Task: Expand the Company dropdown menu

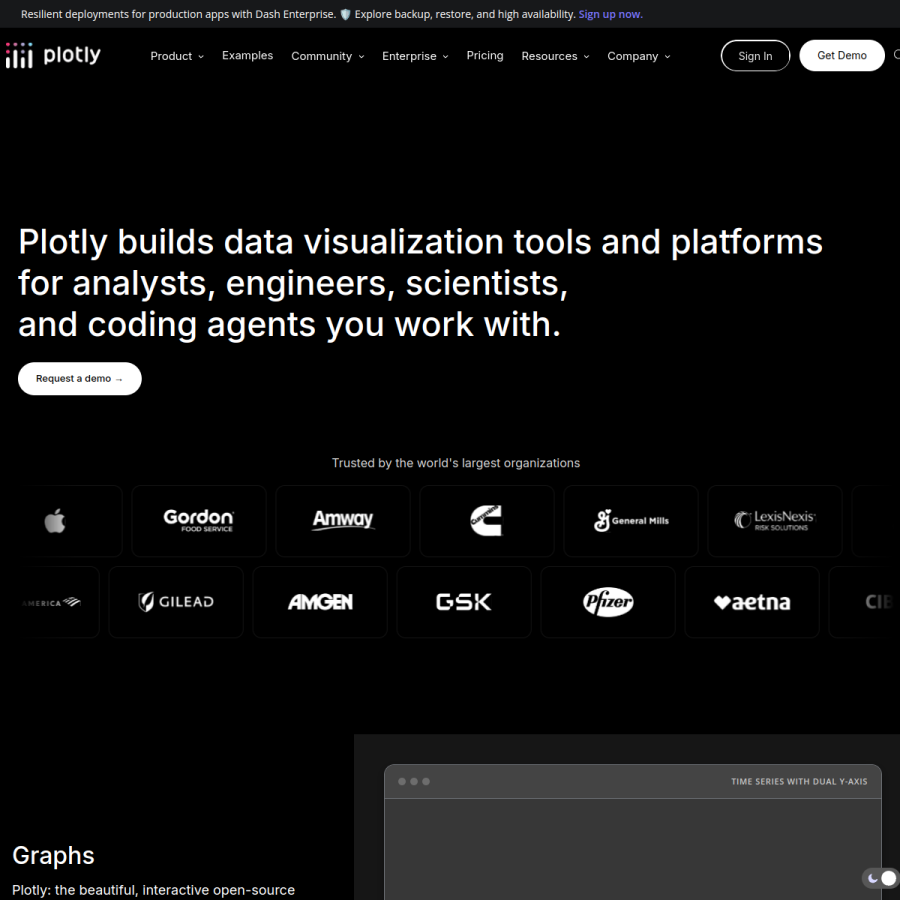Action: coord(639,56)
